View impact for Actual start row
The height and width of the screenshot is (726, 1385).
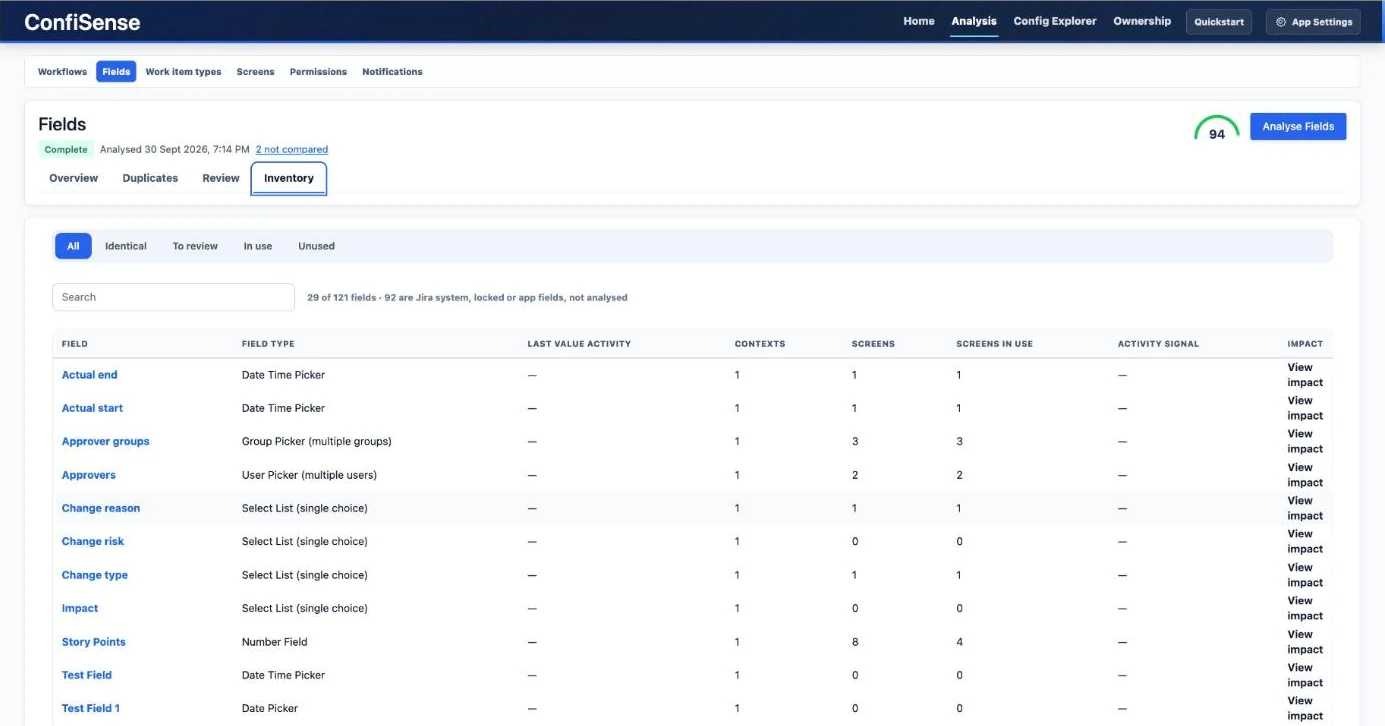point(1305,408)
